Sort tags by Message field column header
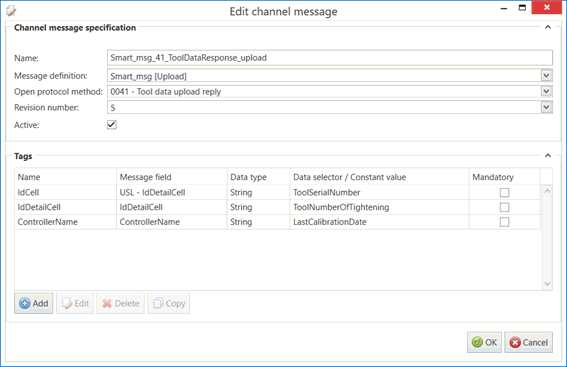The width and height of the screenshot is (567, 367). (x=172, y=177)
